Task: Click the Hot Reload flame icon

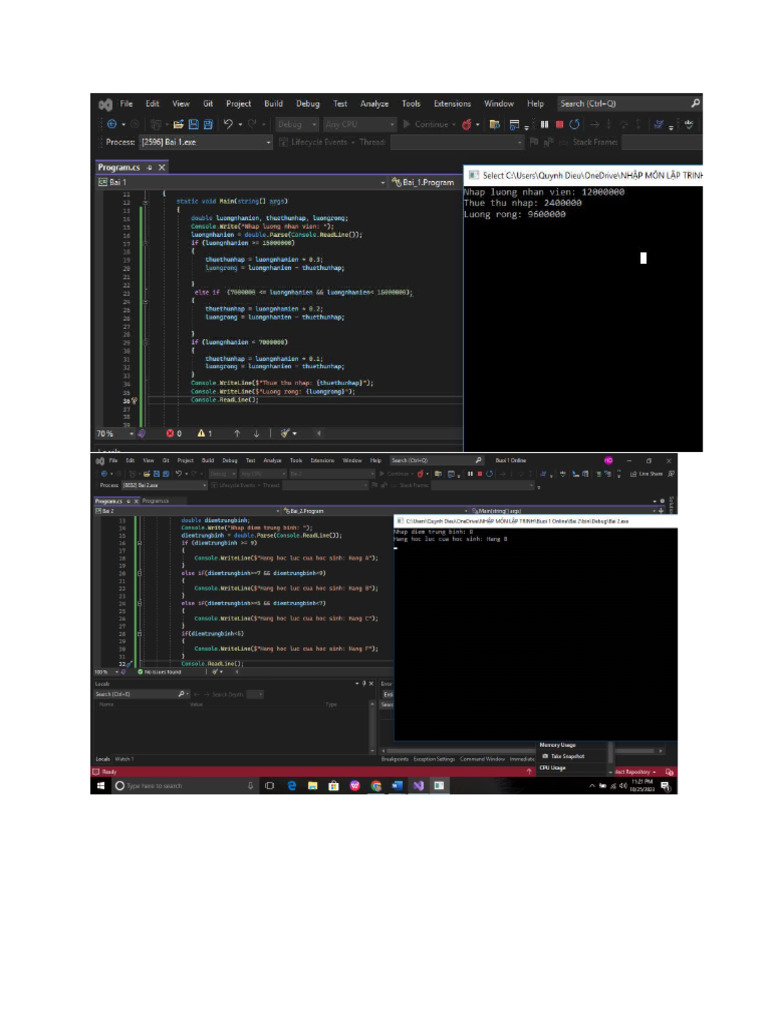Action: (x=467, y=125)
